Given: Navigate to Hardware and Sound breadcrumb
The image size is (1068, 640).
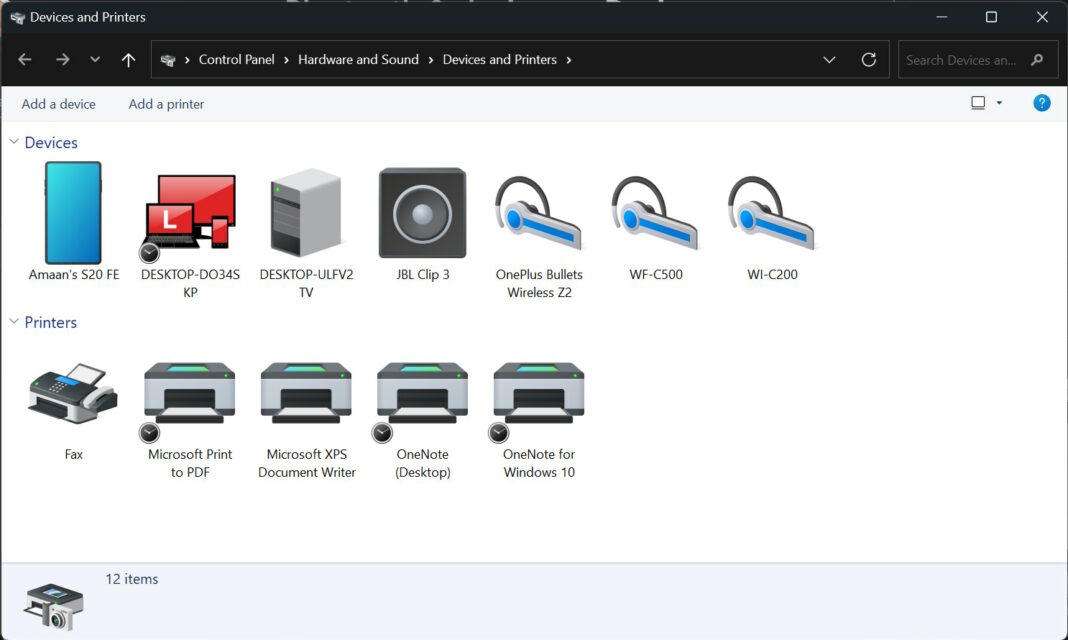Looking at the screenshot, I should click(358, 59).
